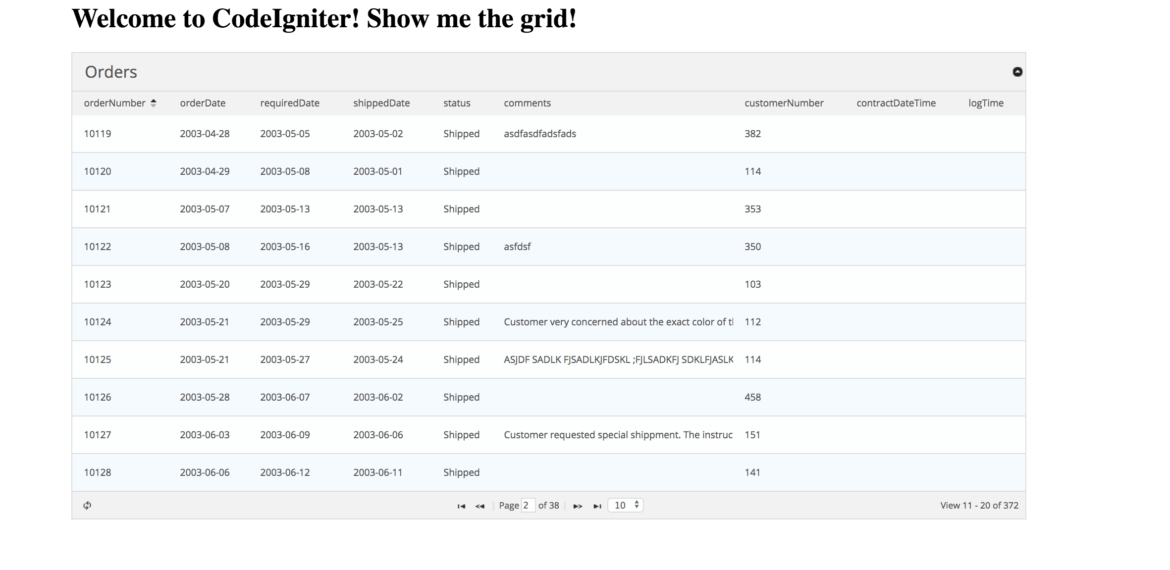
Task: Select order number 10127 cell
Action: tap(97, 434)
